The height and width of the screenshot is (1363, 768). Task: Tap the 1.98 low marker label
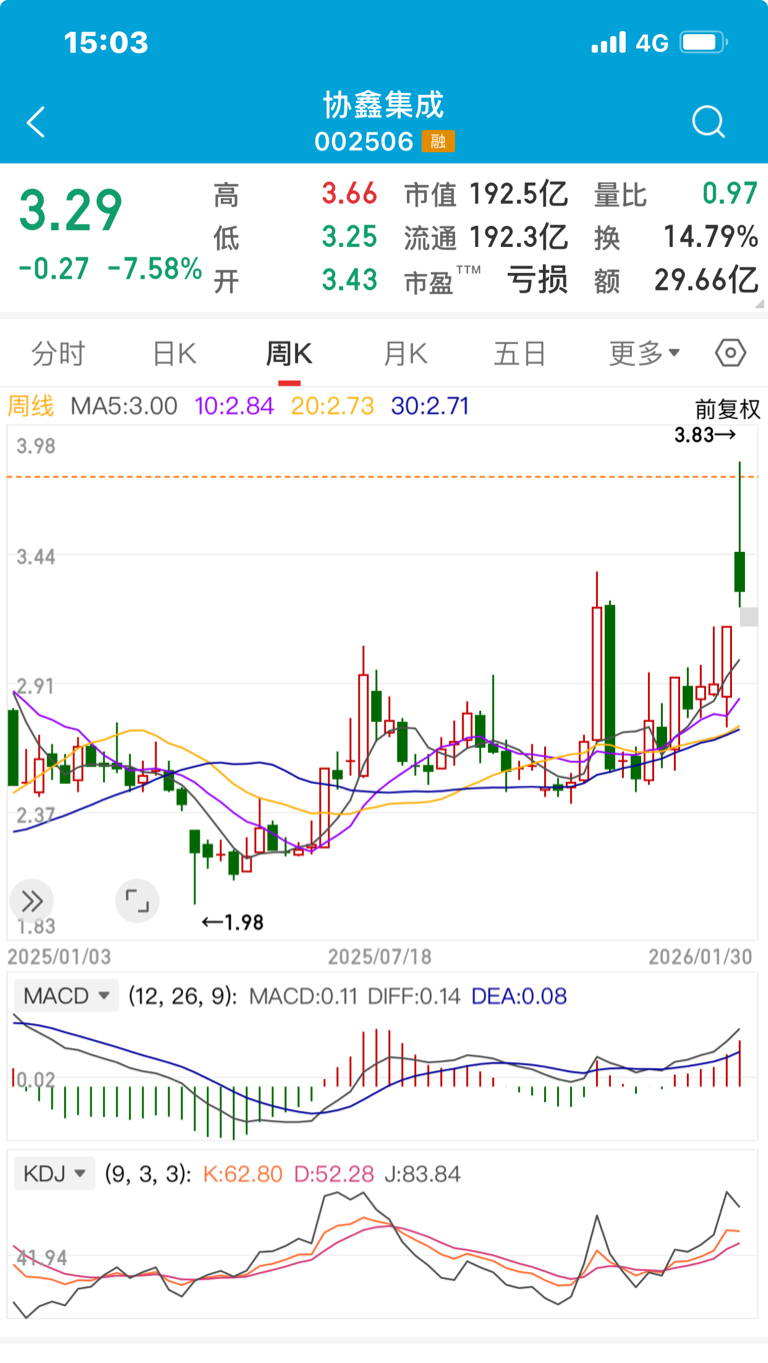(x=233, y=922)
